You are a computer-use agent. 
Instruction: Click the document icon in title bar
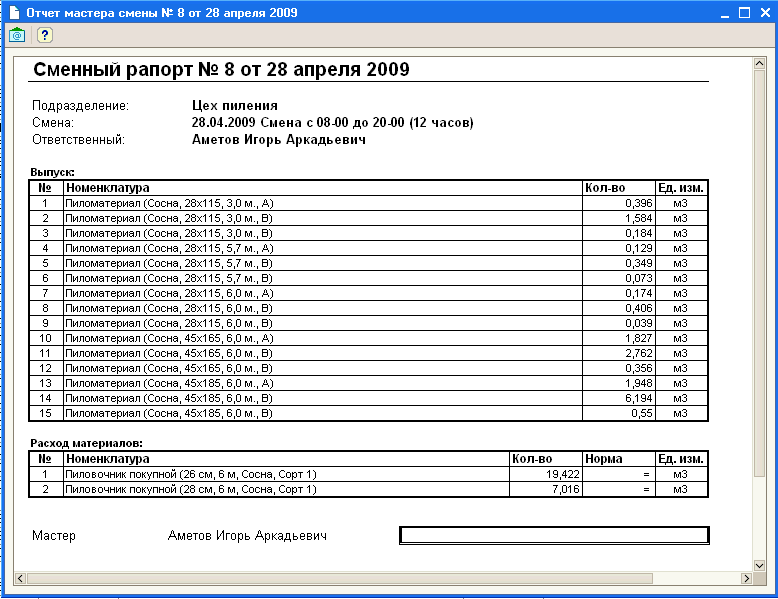tap(14, 12)
